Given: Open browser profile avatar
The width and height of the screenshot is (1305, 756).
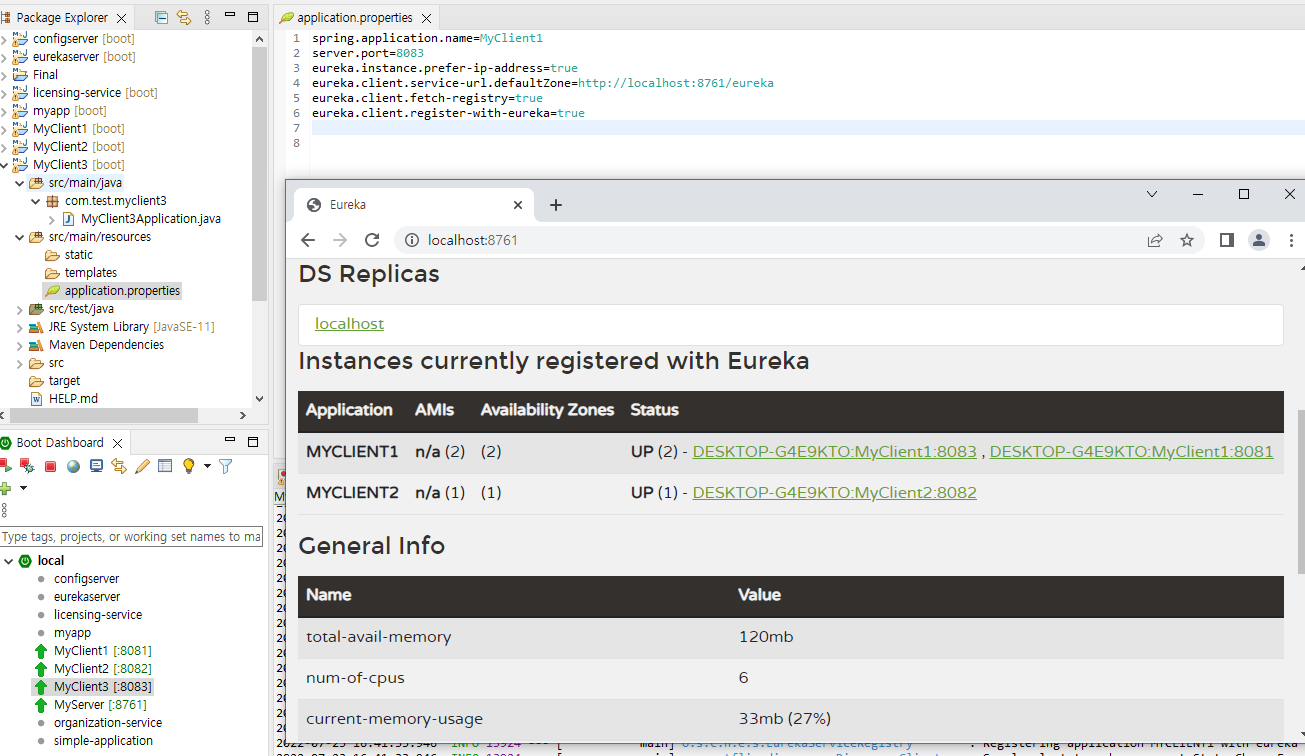Looking at the screenshot, I should [x=1259, y=240].
